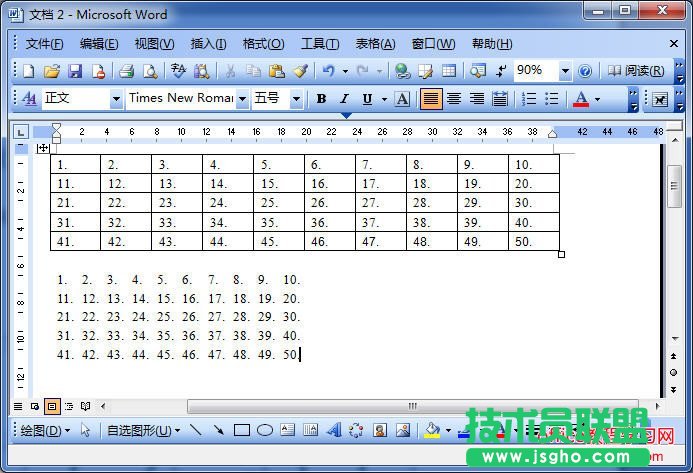The width and height of the screenshot is (693, 473).
Task: Toggle Italic formatting
Action: point(344,99)
